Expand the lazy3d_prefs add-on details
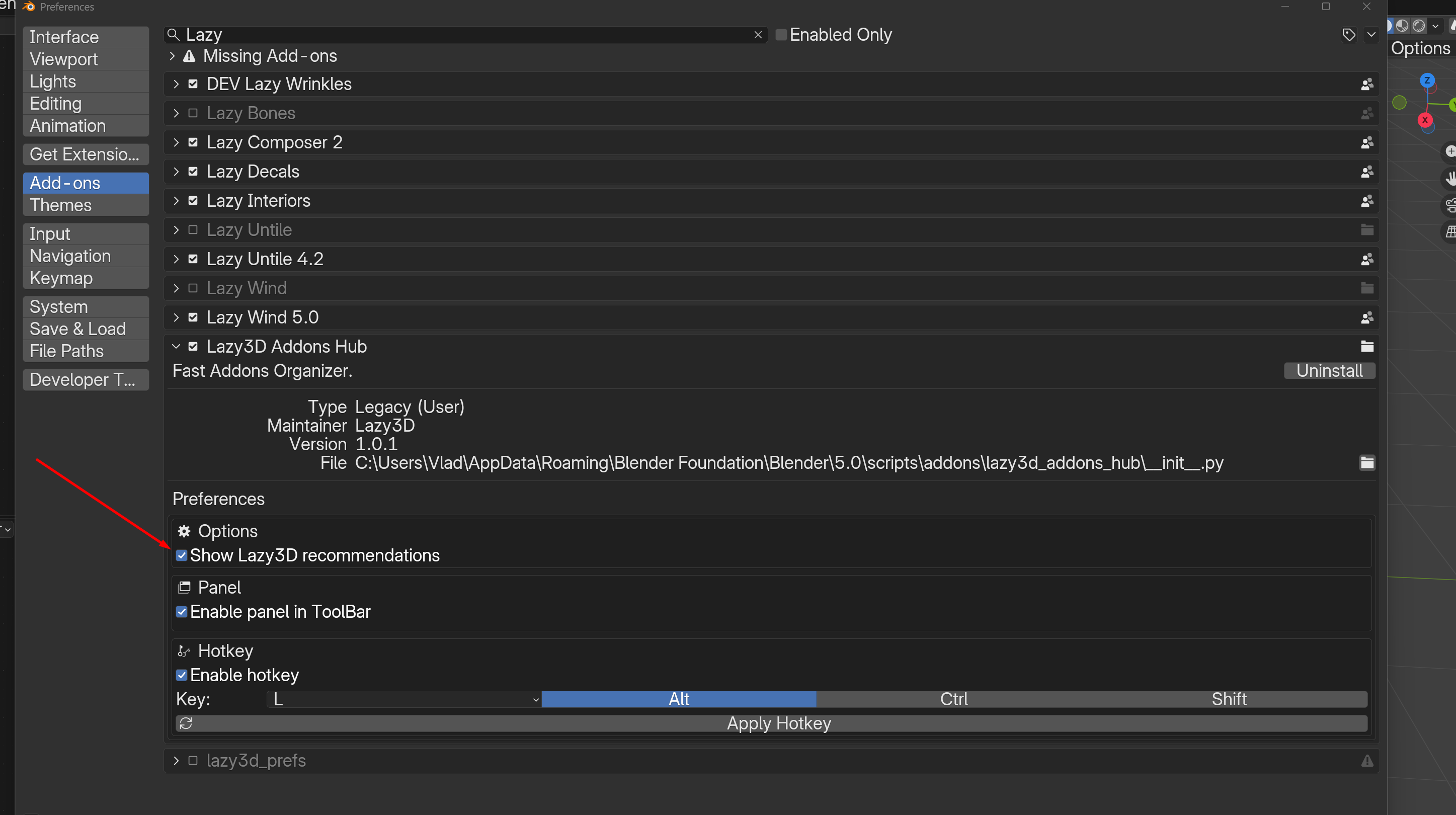The height and width of the screenshot is (815, 1456). click(x=177, y=761)
